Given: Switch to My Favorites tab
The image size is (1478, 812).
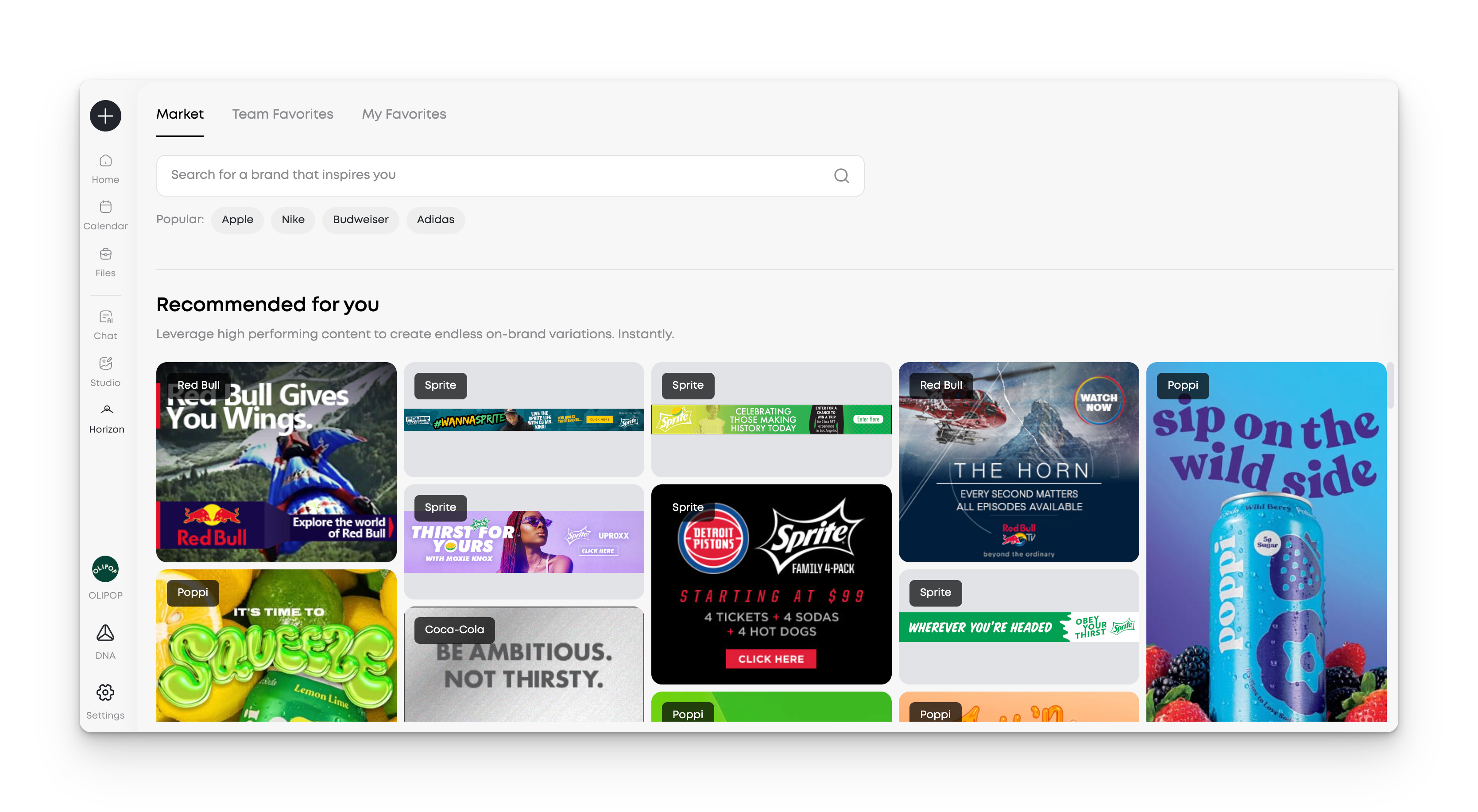Looking at the screenshot, I should [x=403, y=114].
